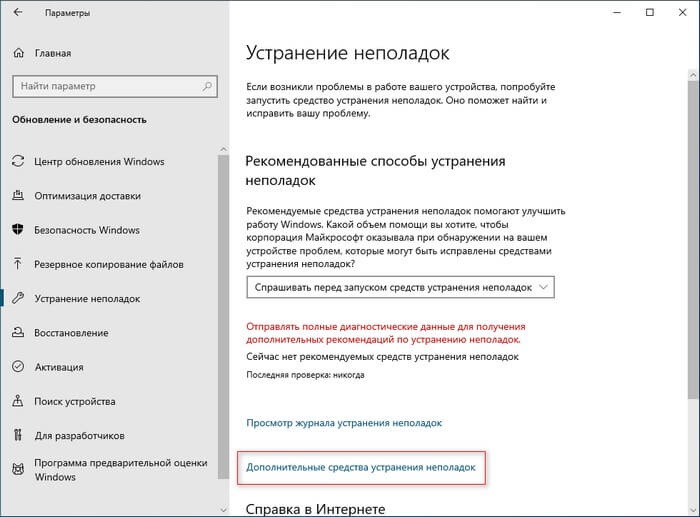Click the Оптимизация доставки icon
Image resolution: width=700 pixels, height=517 pixels.
coord(18,196)
